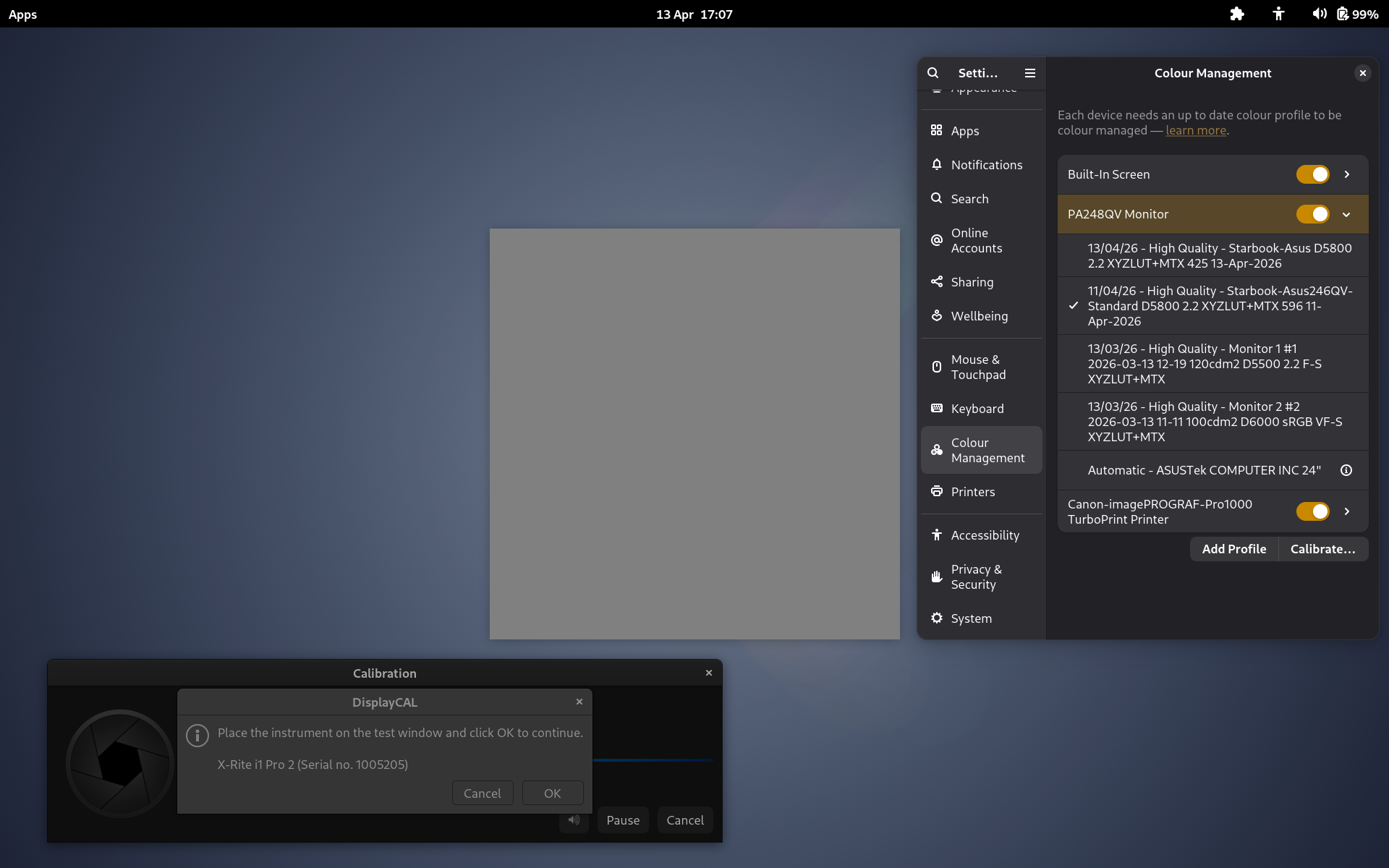Select the 13/04/26 Starbook-Asus D5800 profile

[1219, 255]
